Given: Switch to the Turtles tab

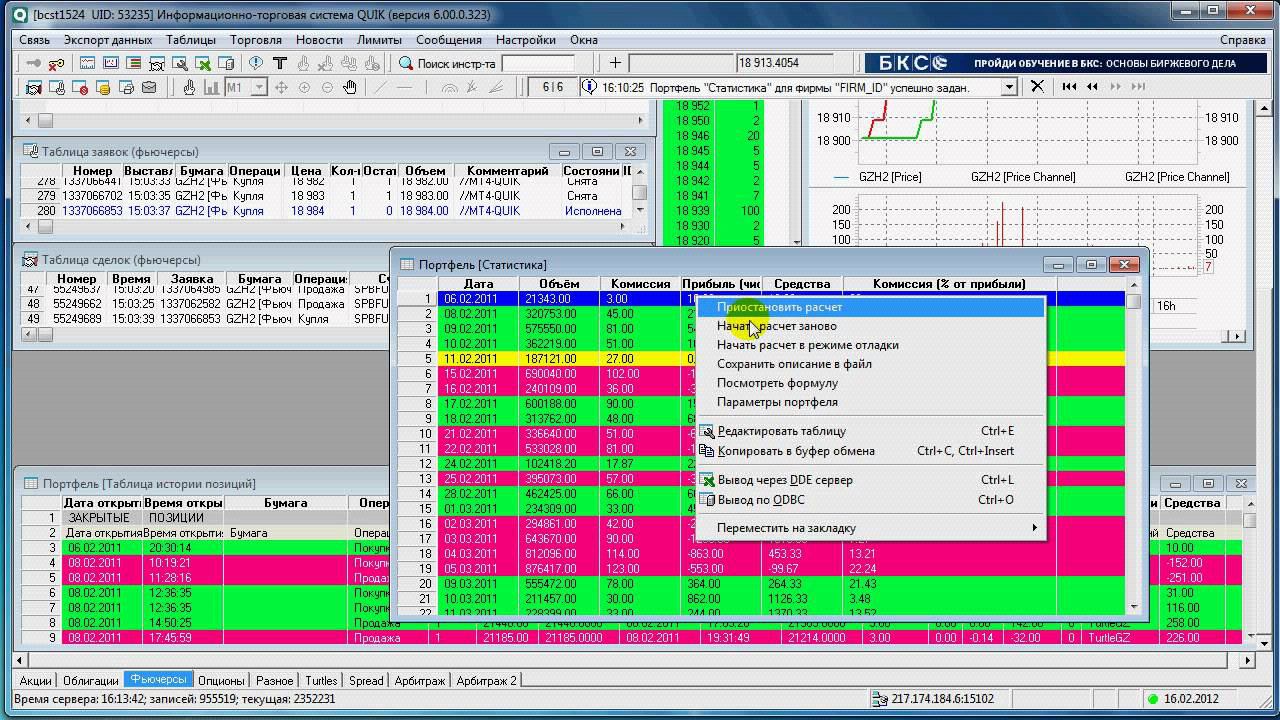Looking at the screenshot, I should tap(321, 681).
